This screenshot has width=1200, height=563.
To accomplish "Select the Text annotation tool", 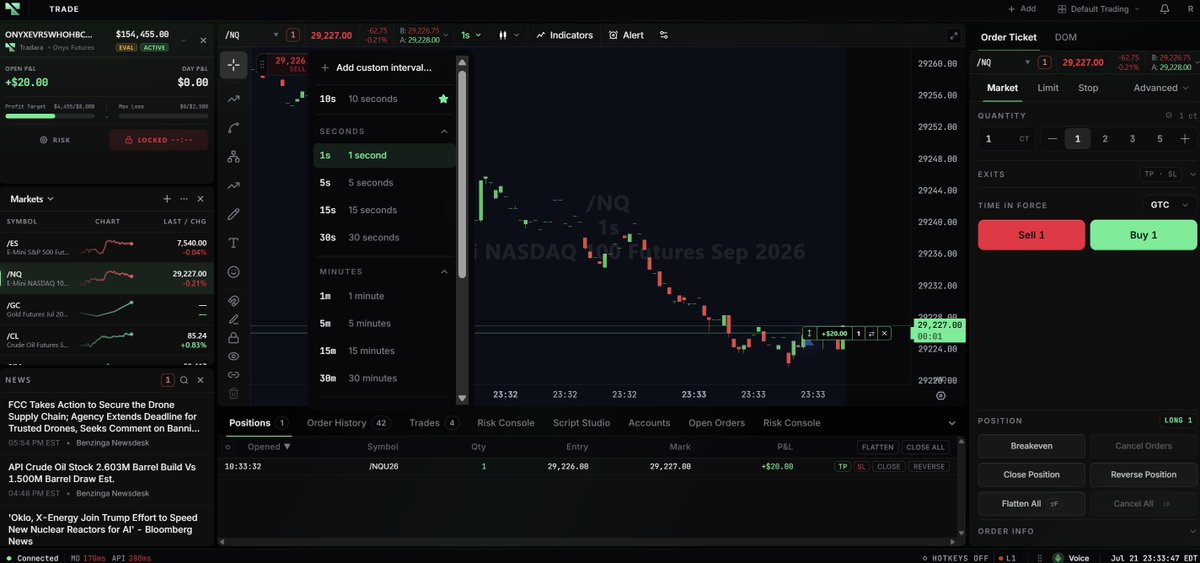I will (233, 243).
